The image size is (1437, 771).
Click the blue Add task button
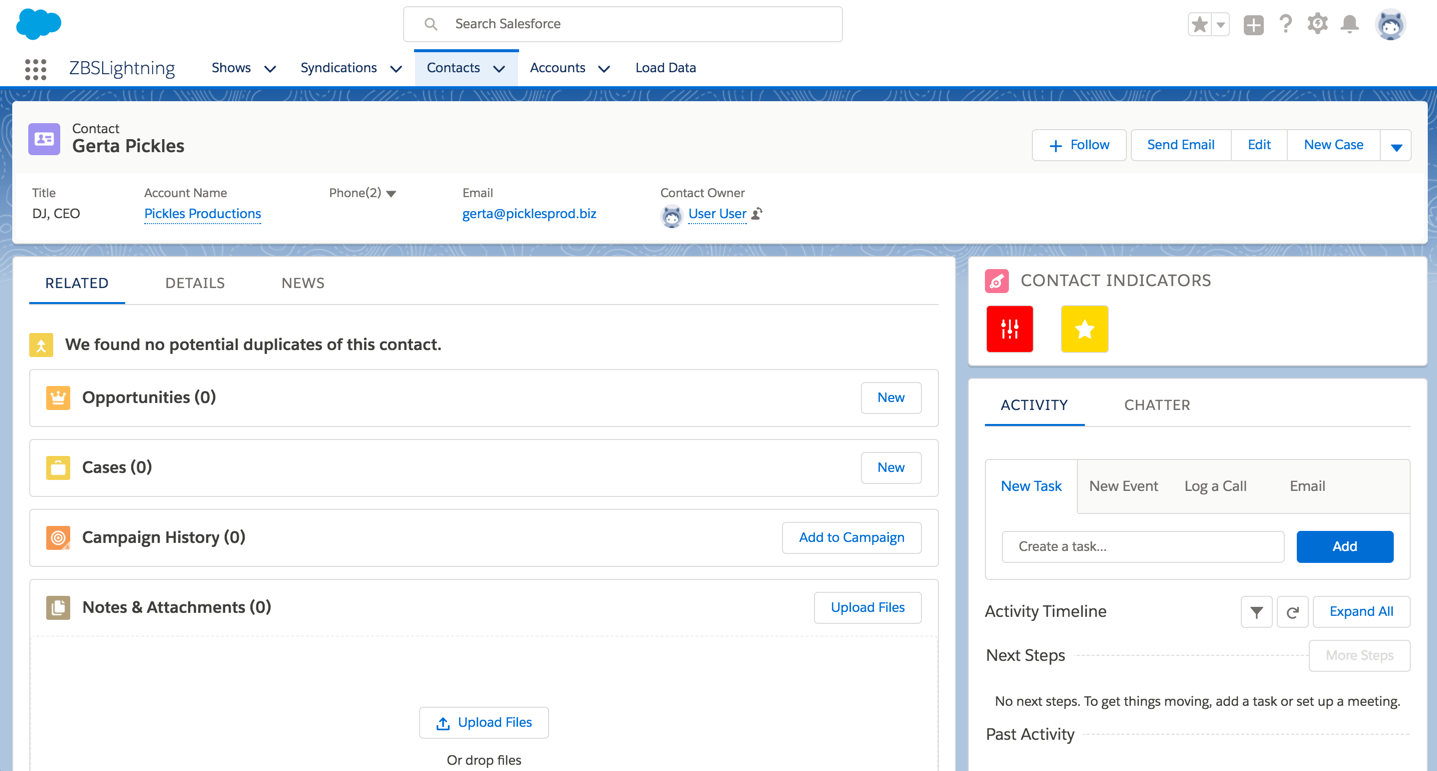(1345, 547)
